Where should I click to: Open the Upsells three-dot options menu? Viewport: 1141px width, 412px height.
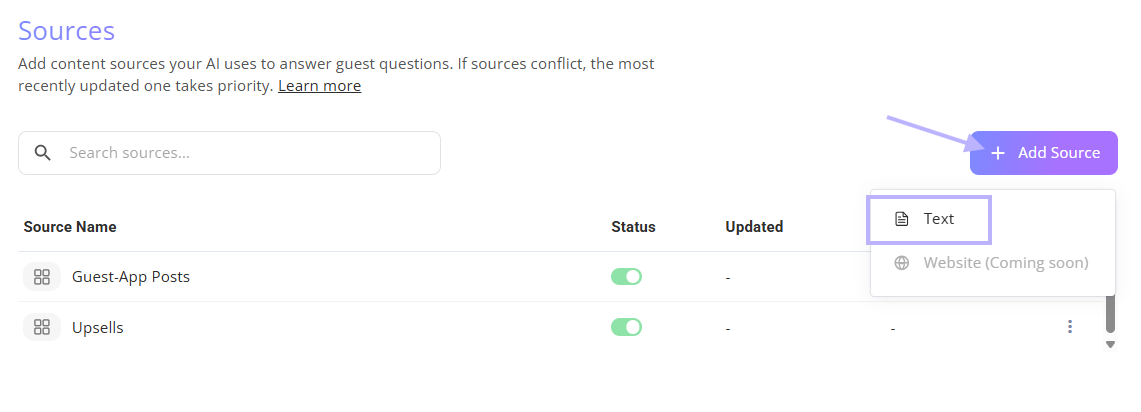click(1070, 327)
